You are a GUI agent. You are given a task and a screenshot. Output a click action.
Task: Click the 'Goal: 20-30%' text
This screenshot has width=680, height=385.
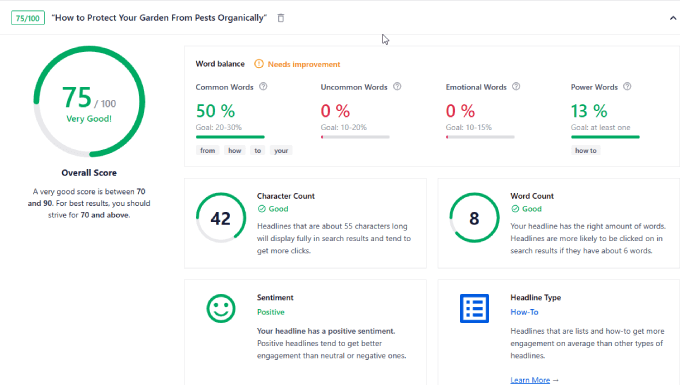[x=219, y=127]
